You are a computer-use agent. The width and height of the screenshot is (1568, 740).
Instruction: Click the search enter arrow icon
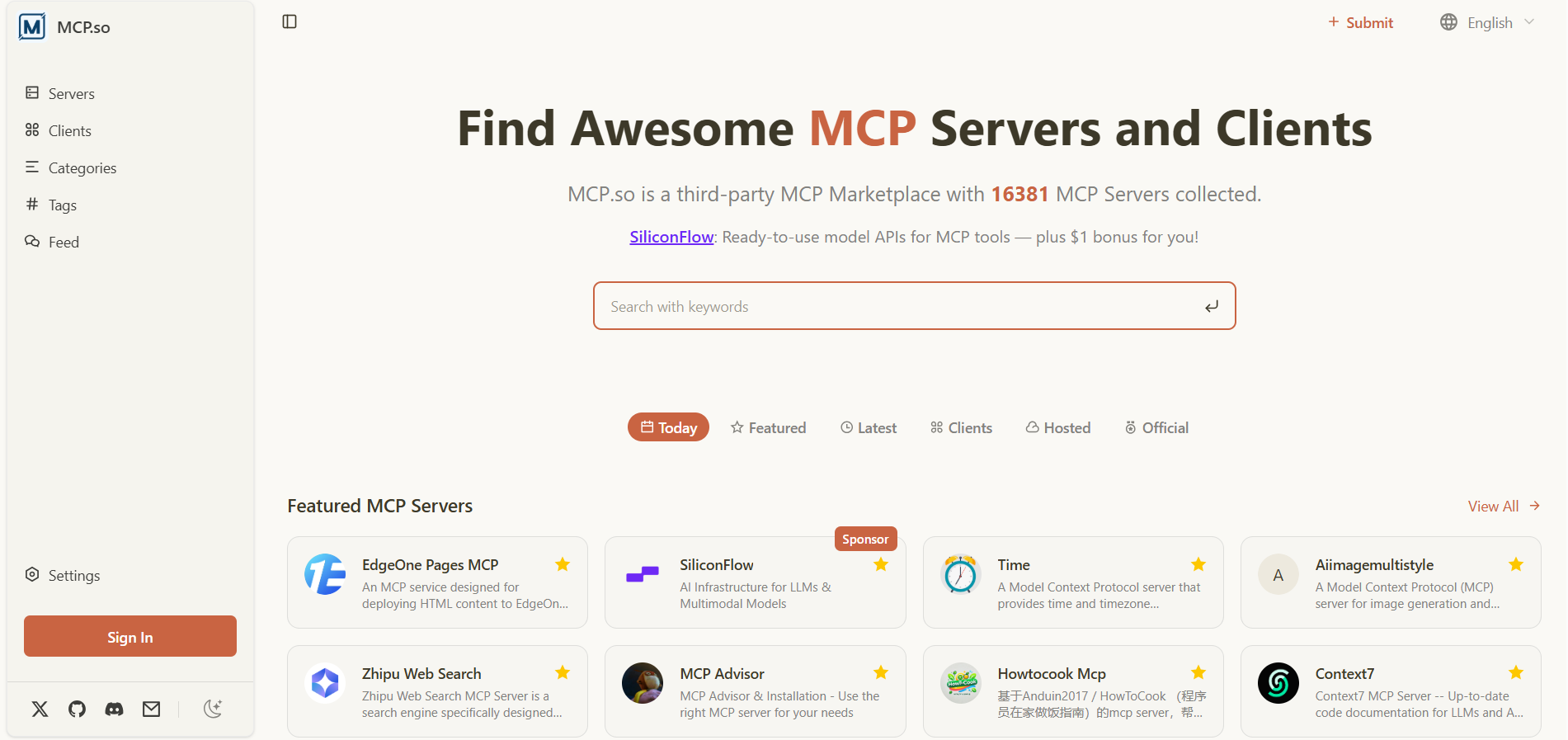tap(1211, 307)
